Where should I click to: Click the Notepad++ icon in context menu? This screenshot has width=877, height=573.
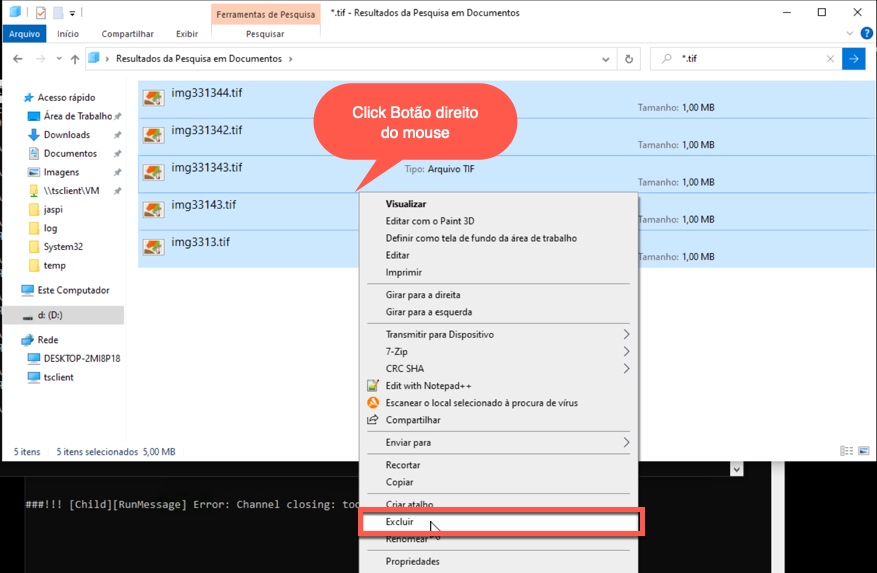[x=373, y=386]
